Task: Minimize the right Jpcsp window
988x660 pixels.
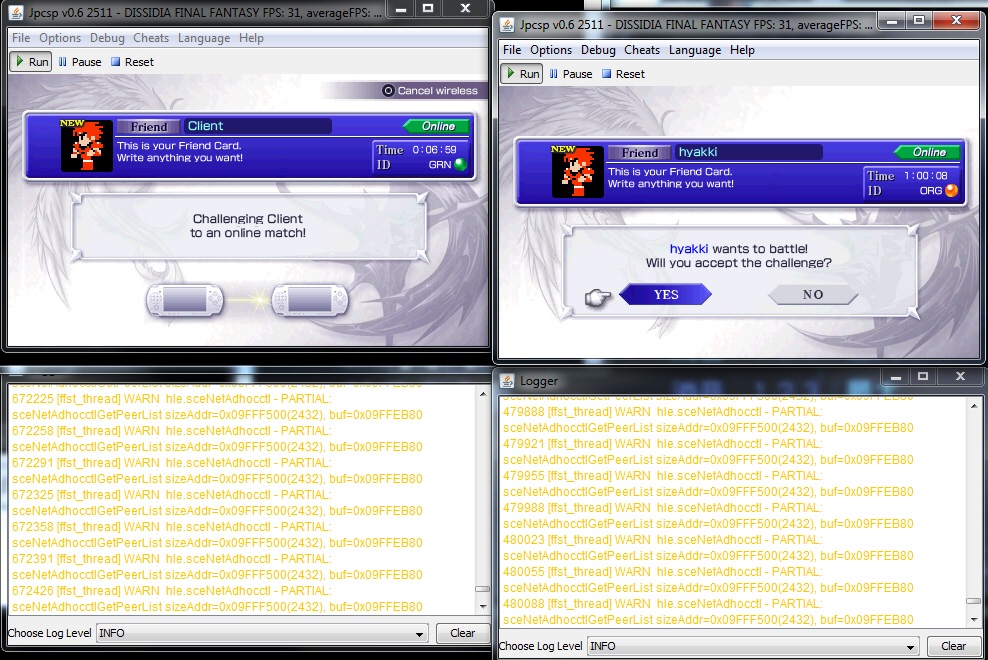Action: tap(891, 21)
